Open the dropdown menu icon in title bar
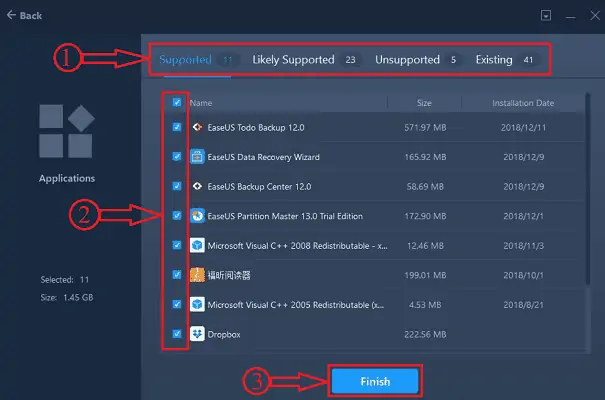605x400 pixels. (546, 15)
